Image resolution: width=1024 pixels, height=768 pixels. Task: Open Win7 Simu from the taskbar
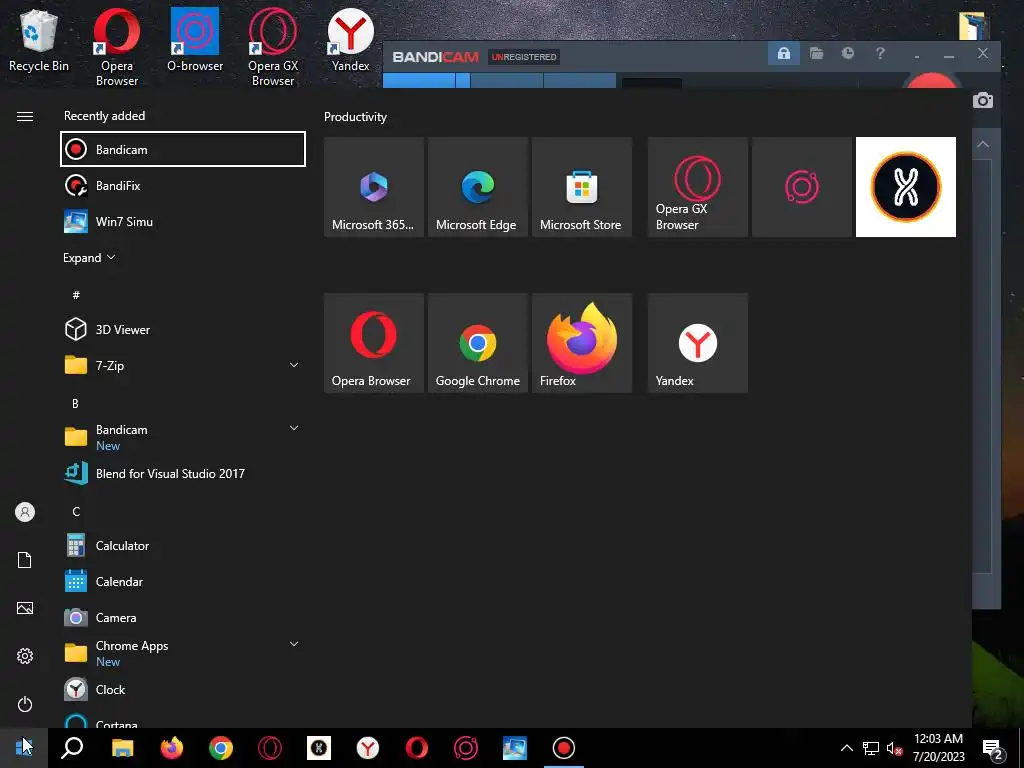tap(515, 748)
